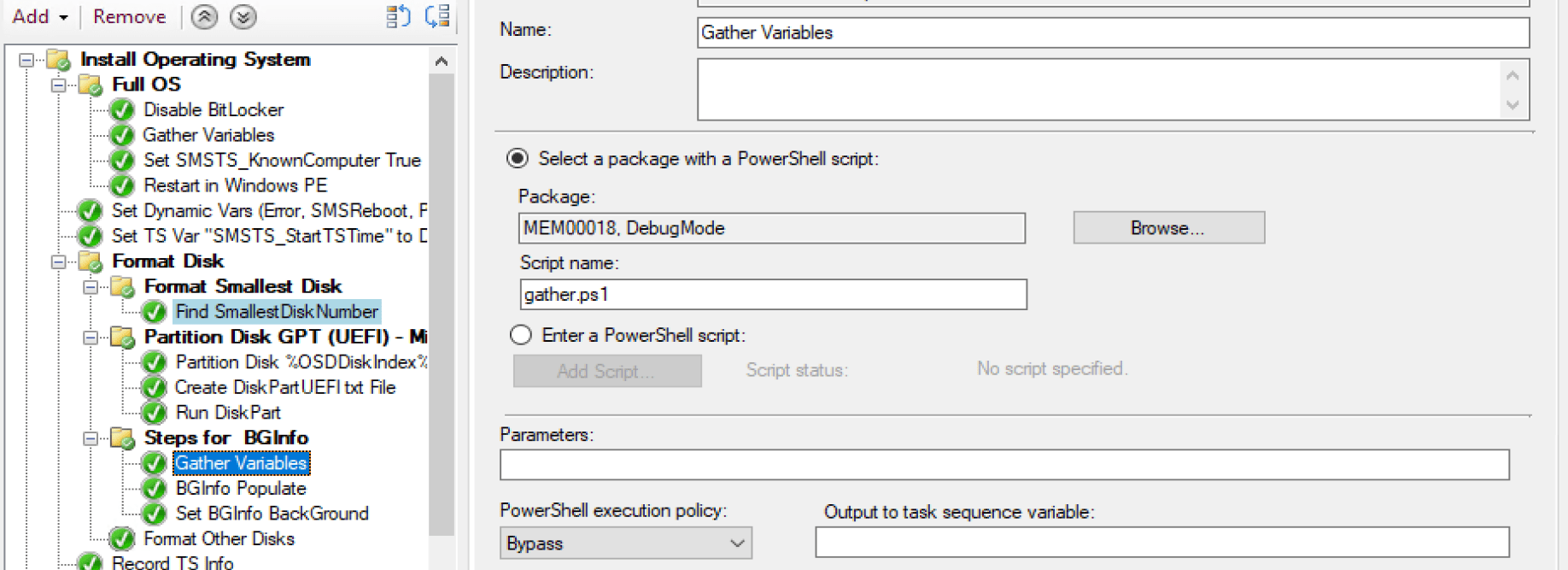
Task: Click the folder icon of Steps for BGInfo
Action: point(122,438)
